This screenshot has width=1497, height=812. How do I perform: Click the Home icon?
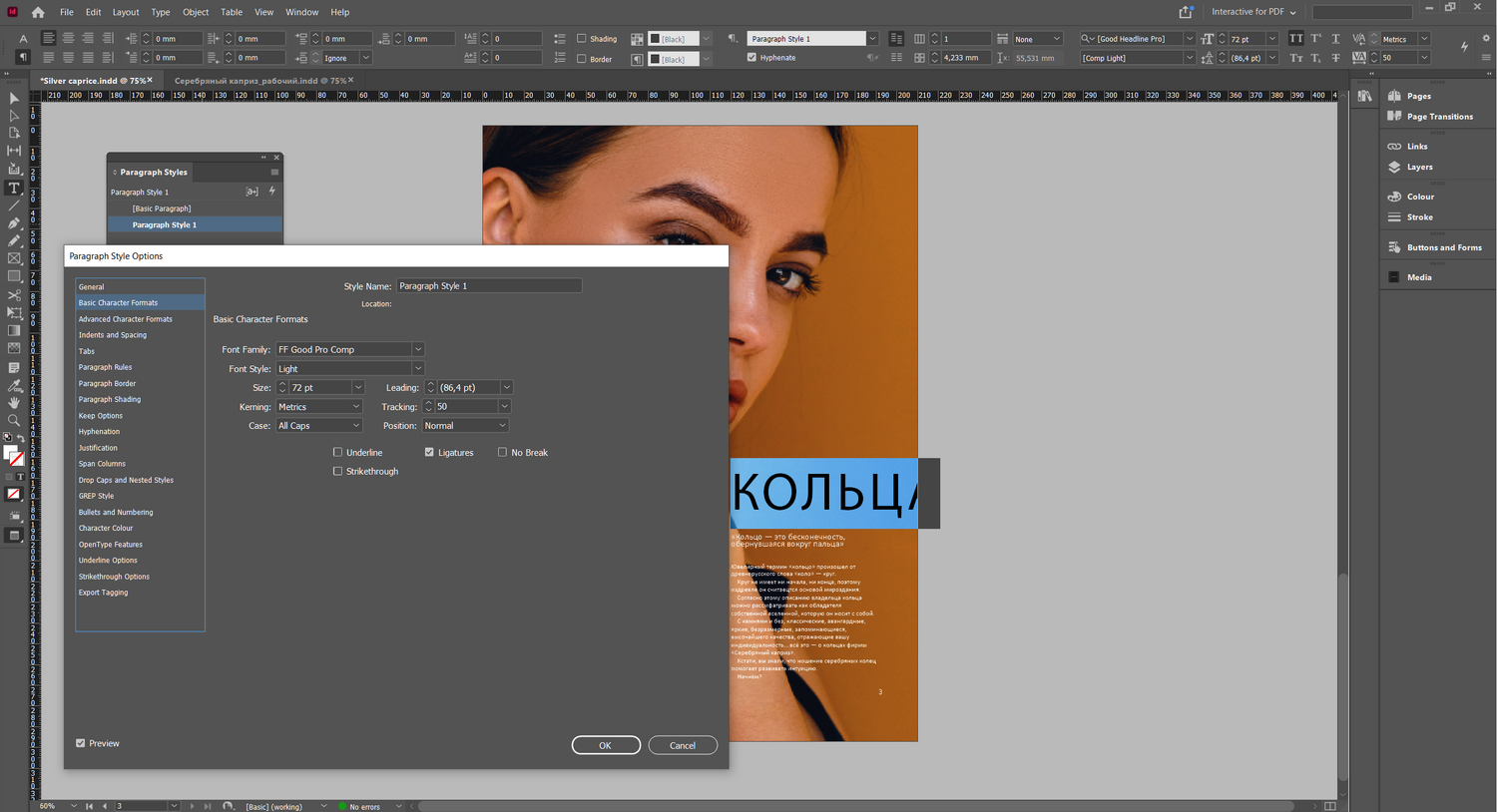coord(38,12)
